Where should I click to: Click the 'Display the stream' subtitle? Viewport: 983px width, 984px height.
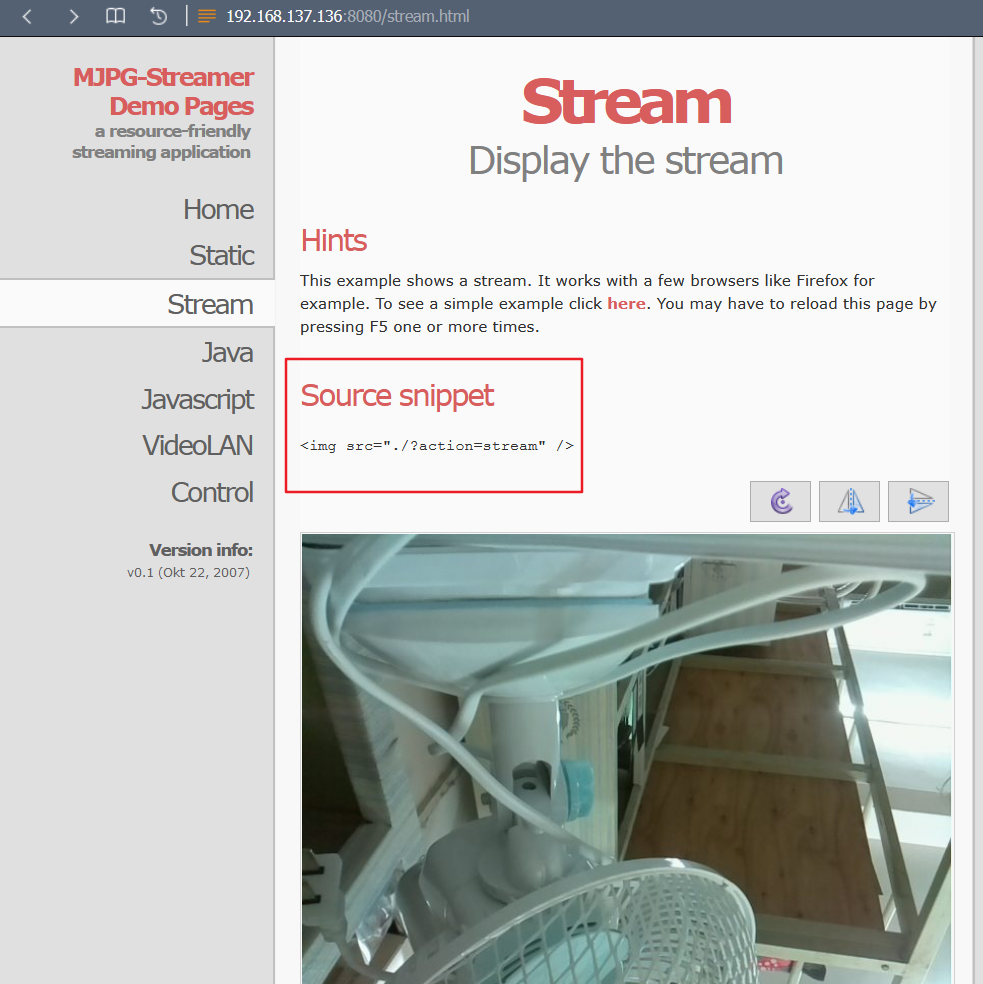click(626, 161)
